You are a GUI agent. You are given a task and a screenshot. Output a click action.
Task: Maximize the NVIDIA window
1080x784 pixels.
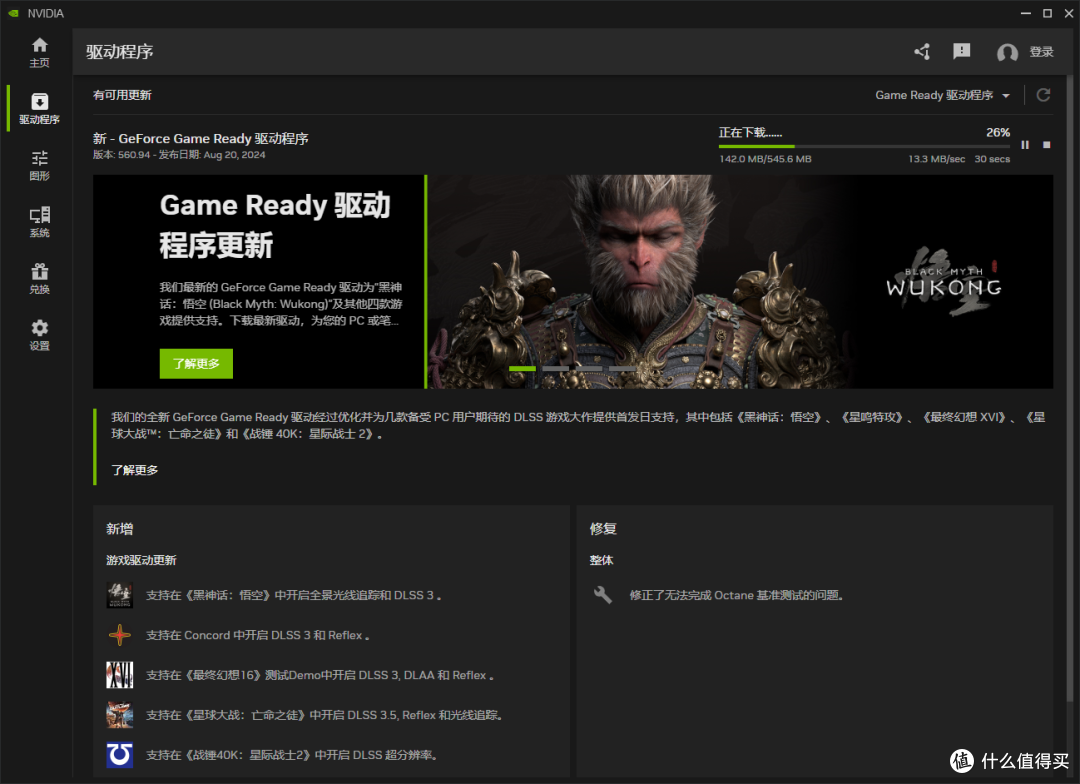pos(1047,13)
